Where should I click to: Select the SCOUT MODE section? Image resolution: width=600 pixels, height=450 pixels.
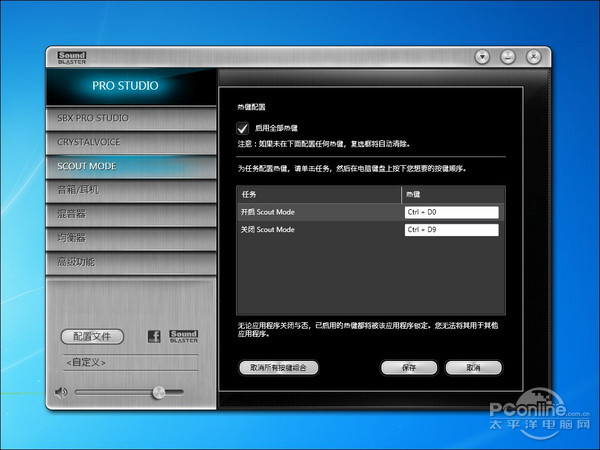(131, 166)
